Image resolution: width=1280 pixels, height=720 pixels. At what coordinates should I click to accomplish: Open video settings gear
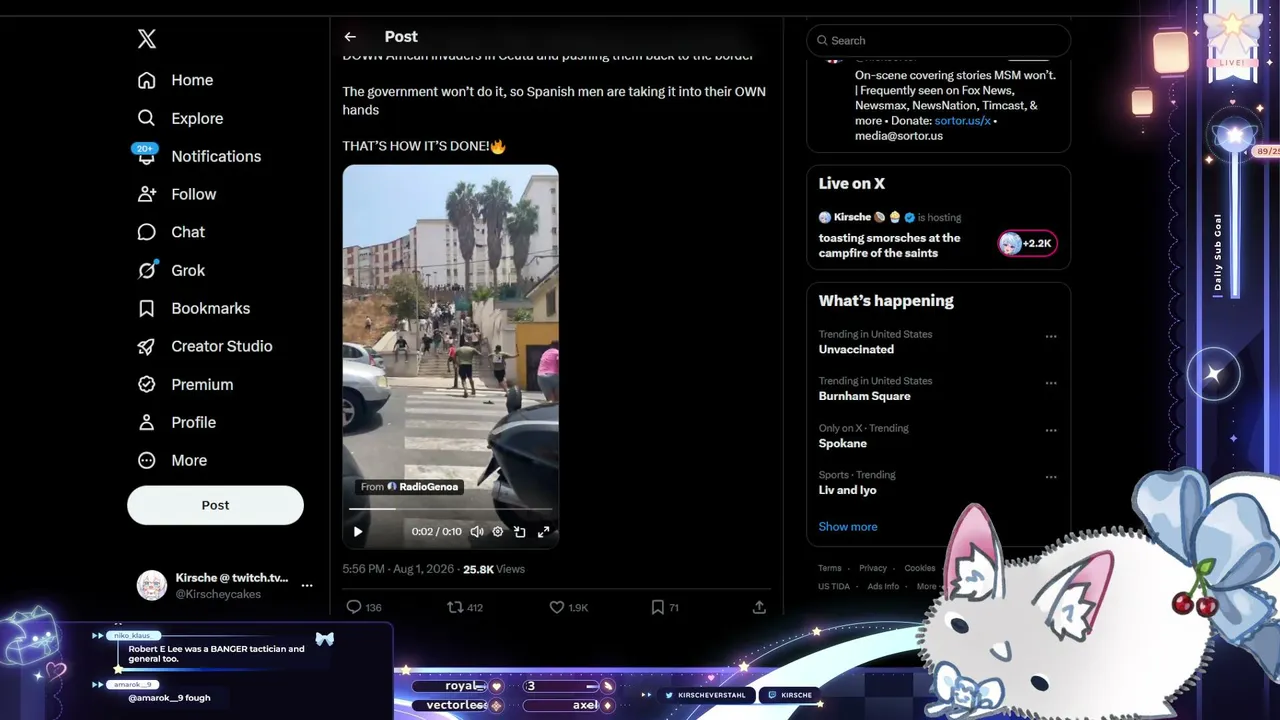[498, 532]
